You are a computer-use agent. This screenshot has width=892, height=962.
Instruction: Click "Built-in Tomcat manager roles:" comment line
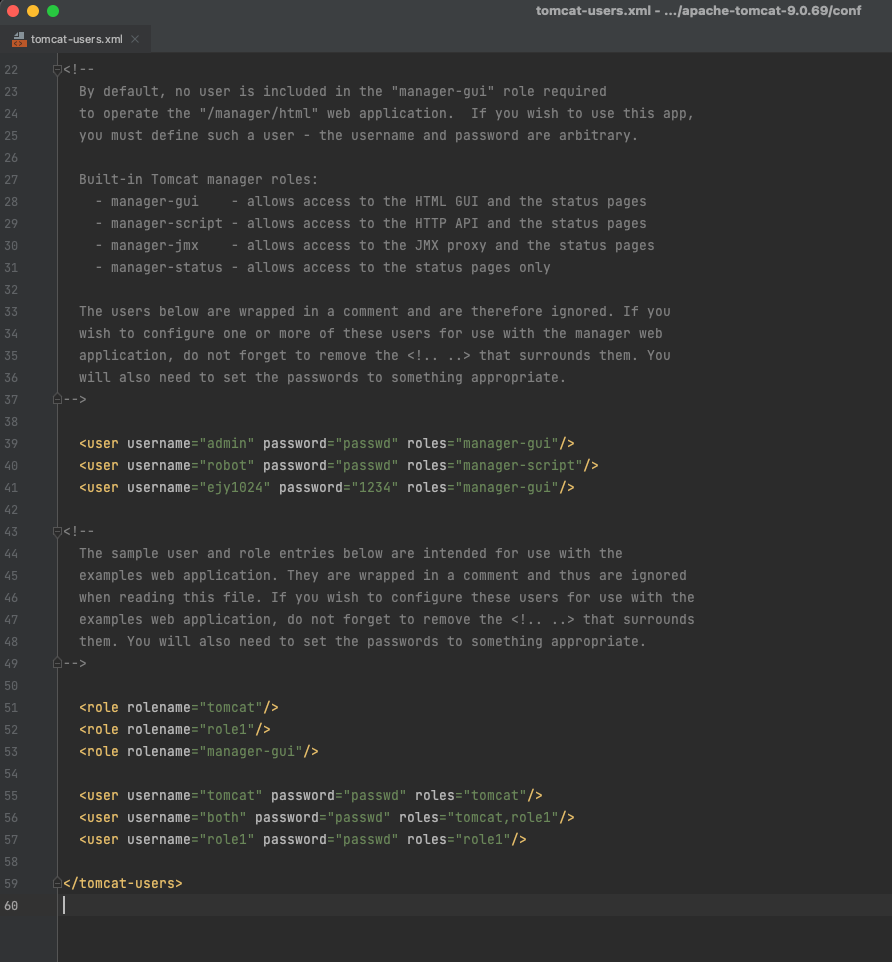pos(198,180)
